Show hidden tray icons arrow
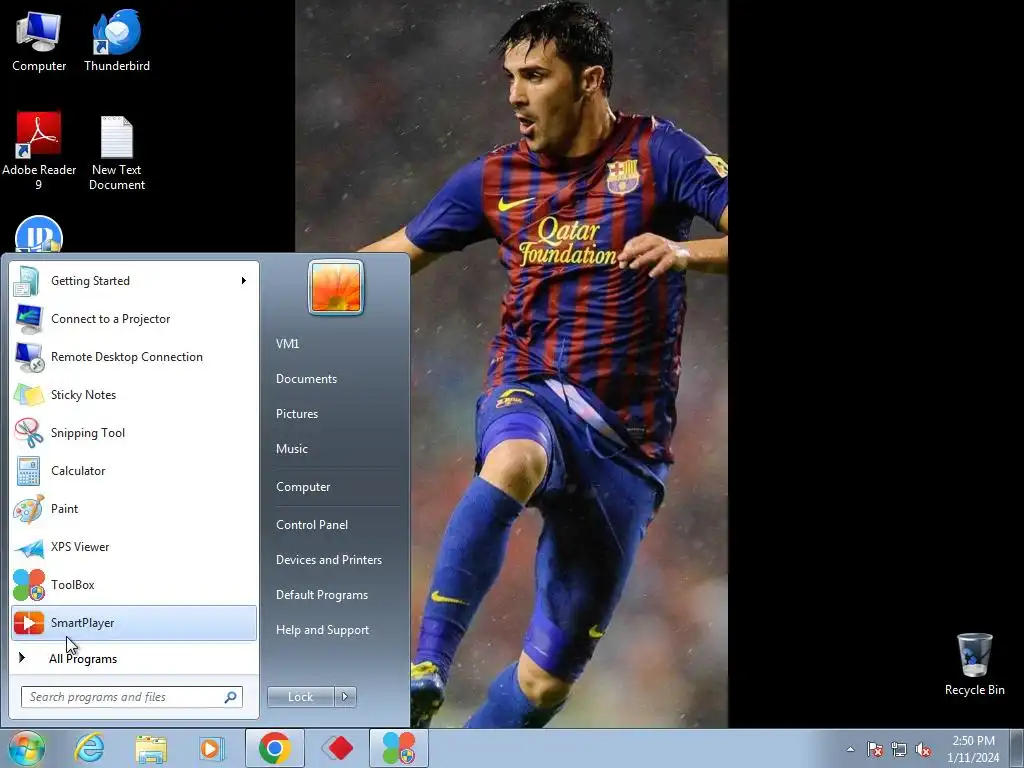The width and height of the screenshot is (1024, 768). tap(850, 749)
